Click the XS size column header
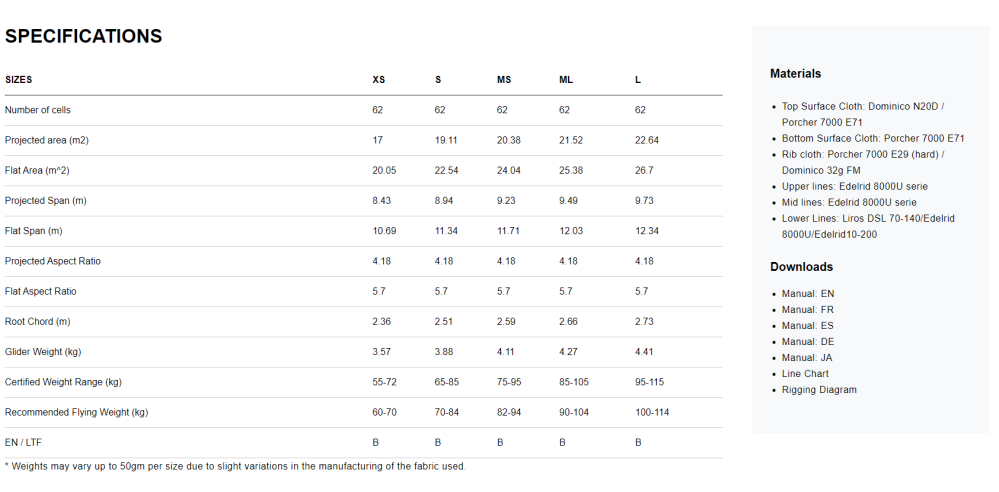Screen dimensions: 999x492 (378, 80)
